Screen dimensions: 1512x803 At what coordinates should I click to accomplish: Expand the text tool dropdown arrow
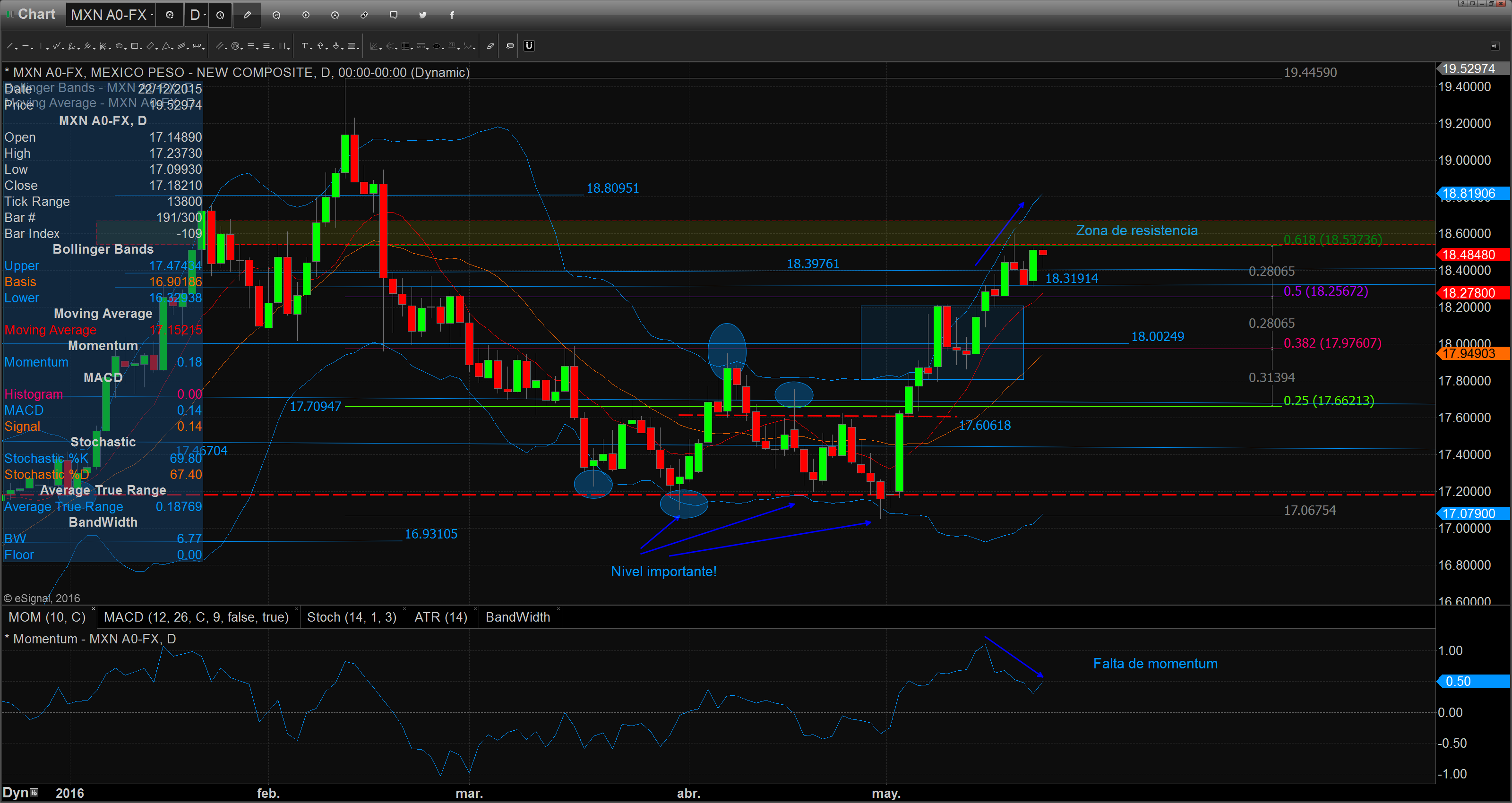point(311,49)
